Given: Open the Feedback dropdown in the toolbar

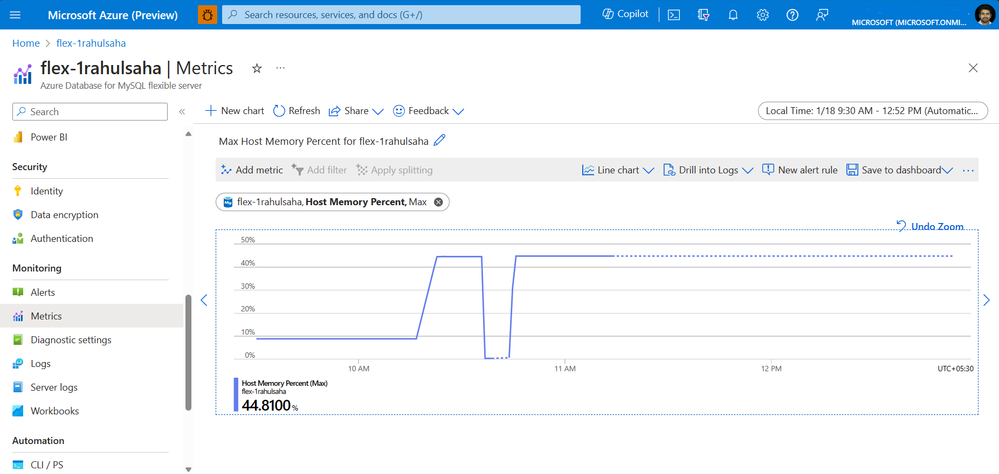Looking at the screenshot, I should 428,111.
